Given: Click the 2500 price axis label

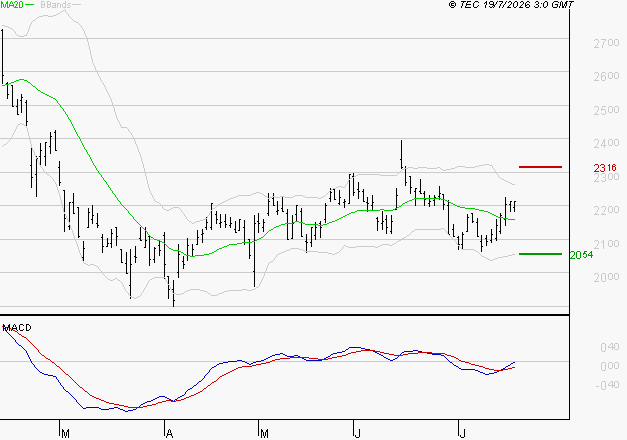Looking at the screenshot, I should click(x=606, y=110).
